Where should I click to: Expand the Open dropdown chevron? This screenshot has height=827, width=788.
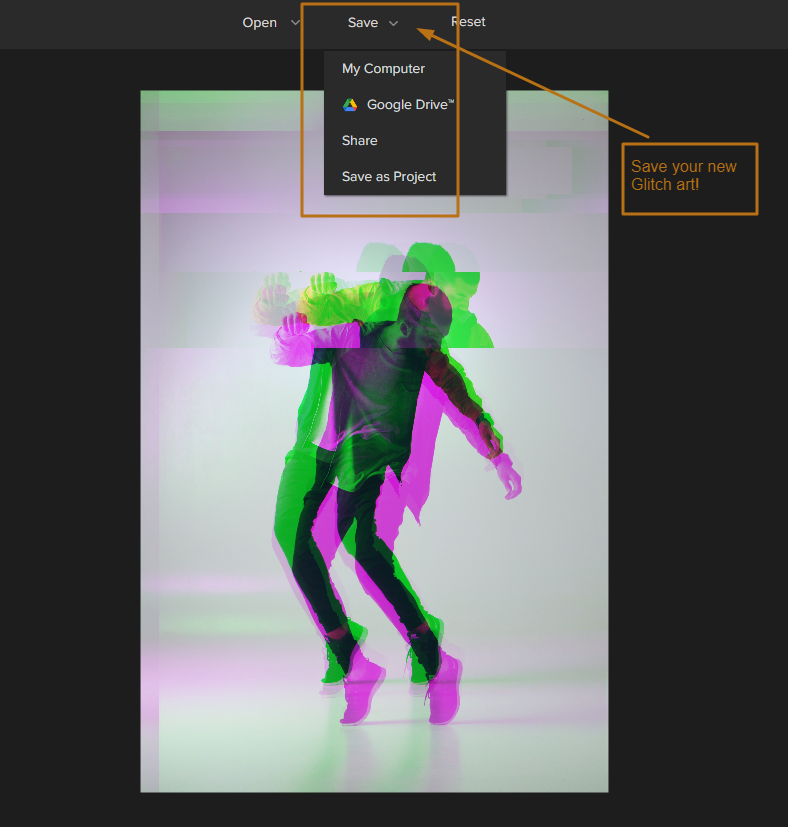click(x=294, y=23)
